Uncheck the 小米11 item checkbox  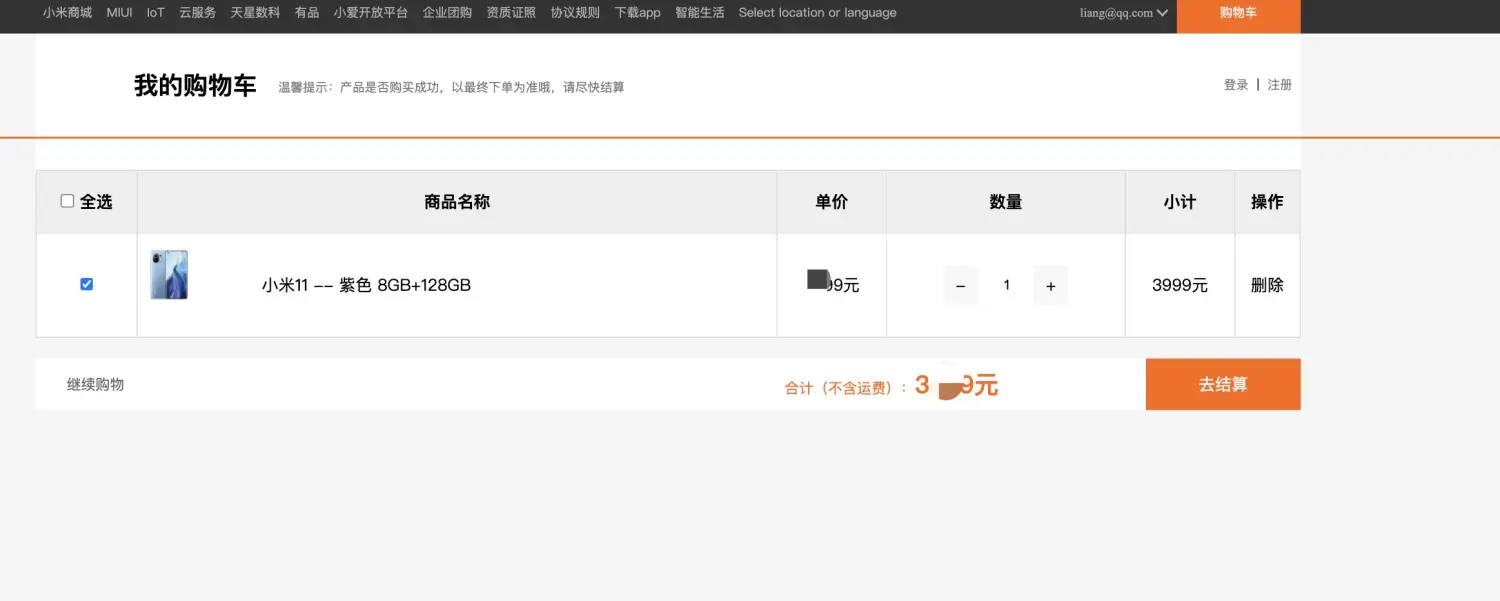pyautogui.click(x=86, y=285)
